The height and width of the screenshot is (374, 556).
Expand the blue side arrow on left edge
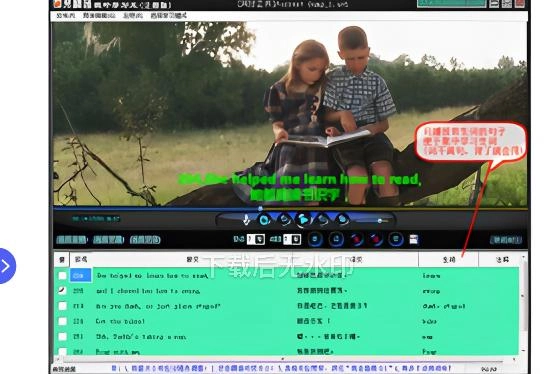coord(6,266)
